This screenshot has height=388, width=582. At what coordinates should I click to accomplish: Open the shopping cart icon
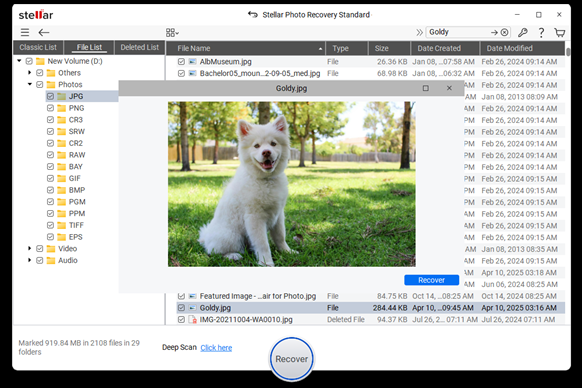(x=559, y=33)
